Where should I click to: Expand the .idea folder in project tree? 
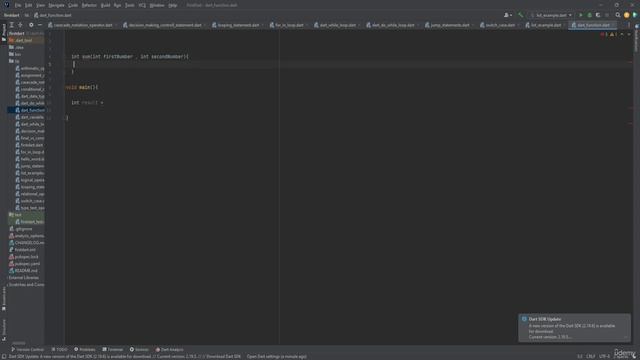coord(16,47)
